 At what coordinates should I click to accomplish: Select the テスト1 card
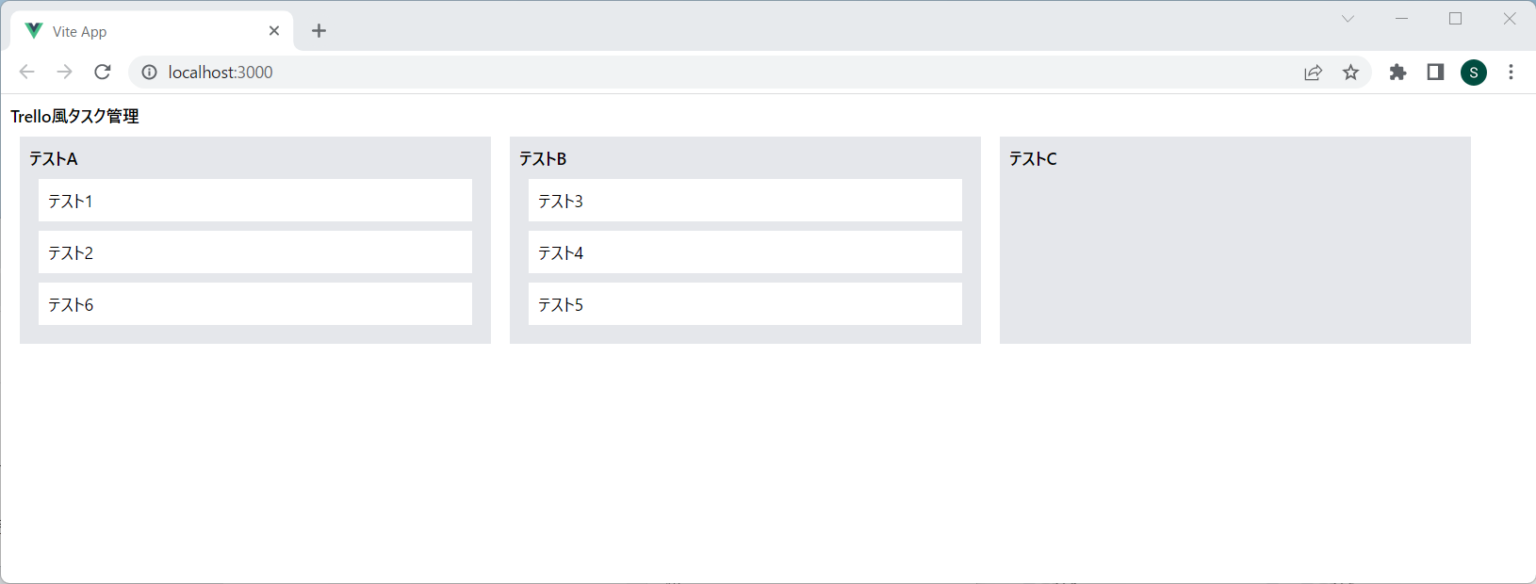click(255, 200)
